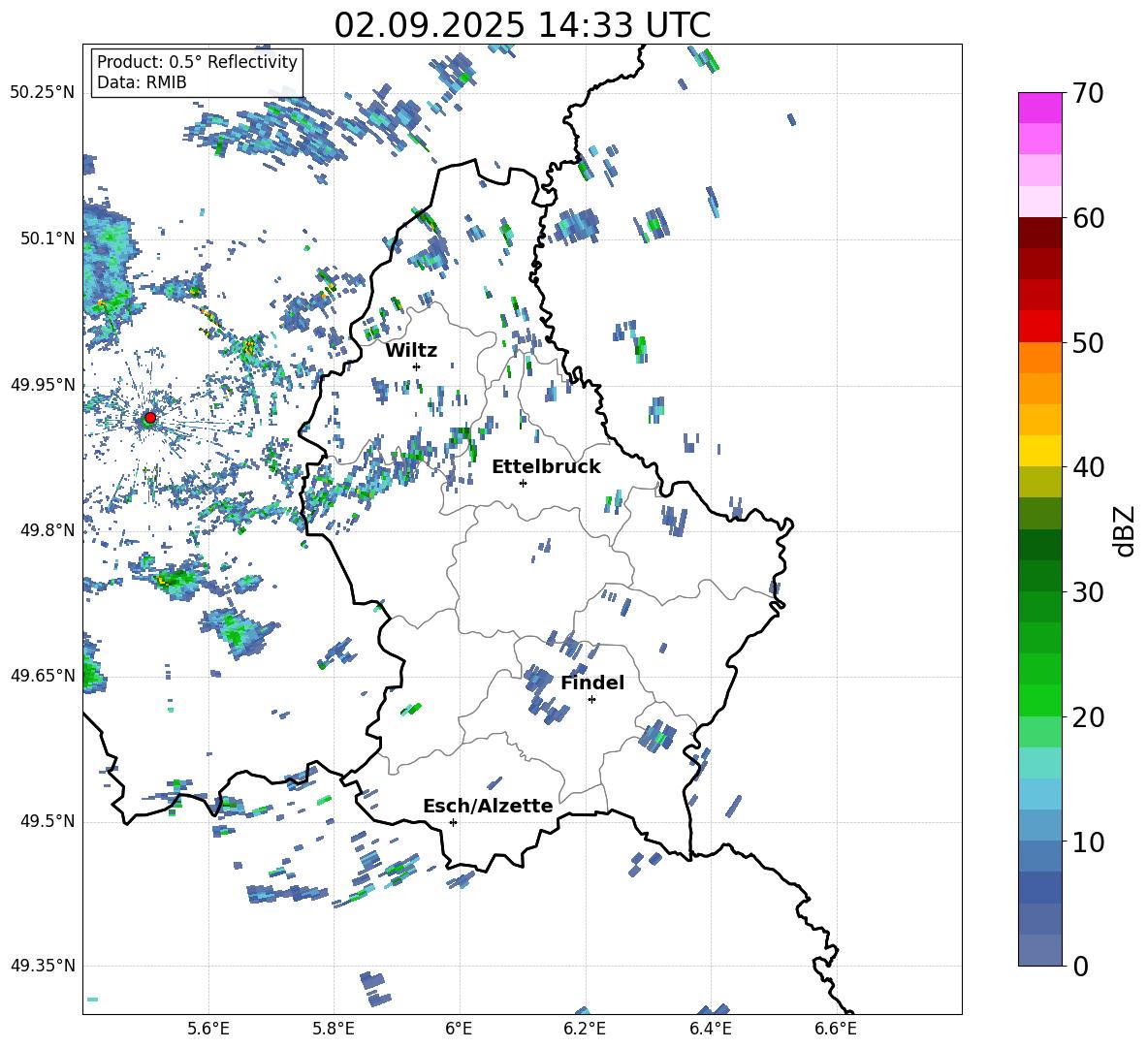
Task: Click the orange colorbar segment above 50
Action: (x=1039, y=358)
